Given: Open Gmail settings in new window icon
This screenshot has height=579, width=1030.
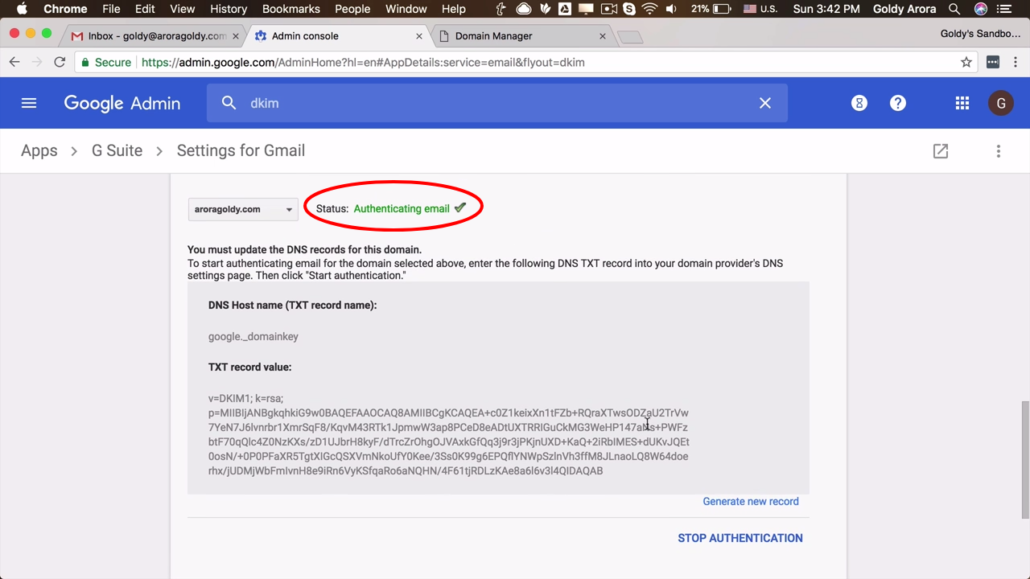Looking at the screenshot, I should [941, 151].
